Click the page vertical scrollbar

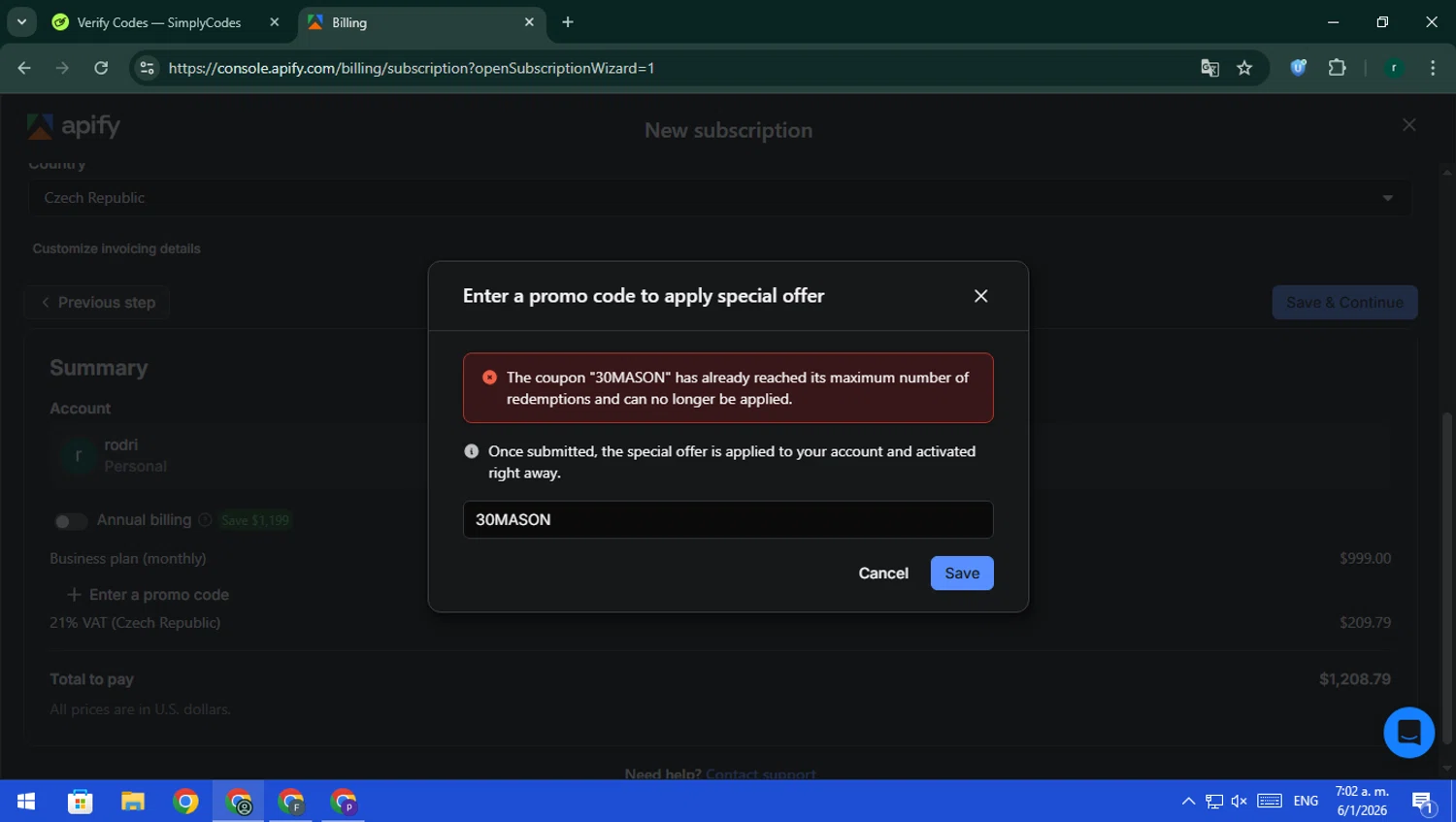point(1447,577)
